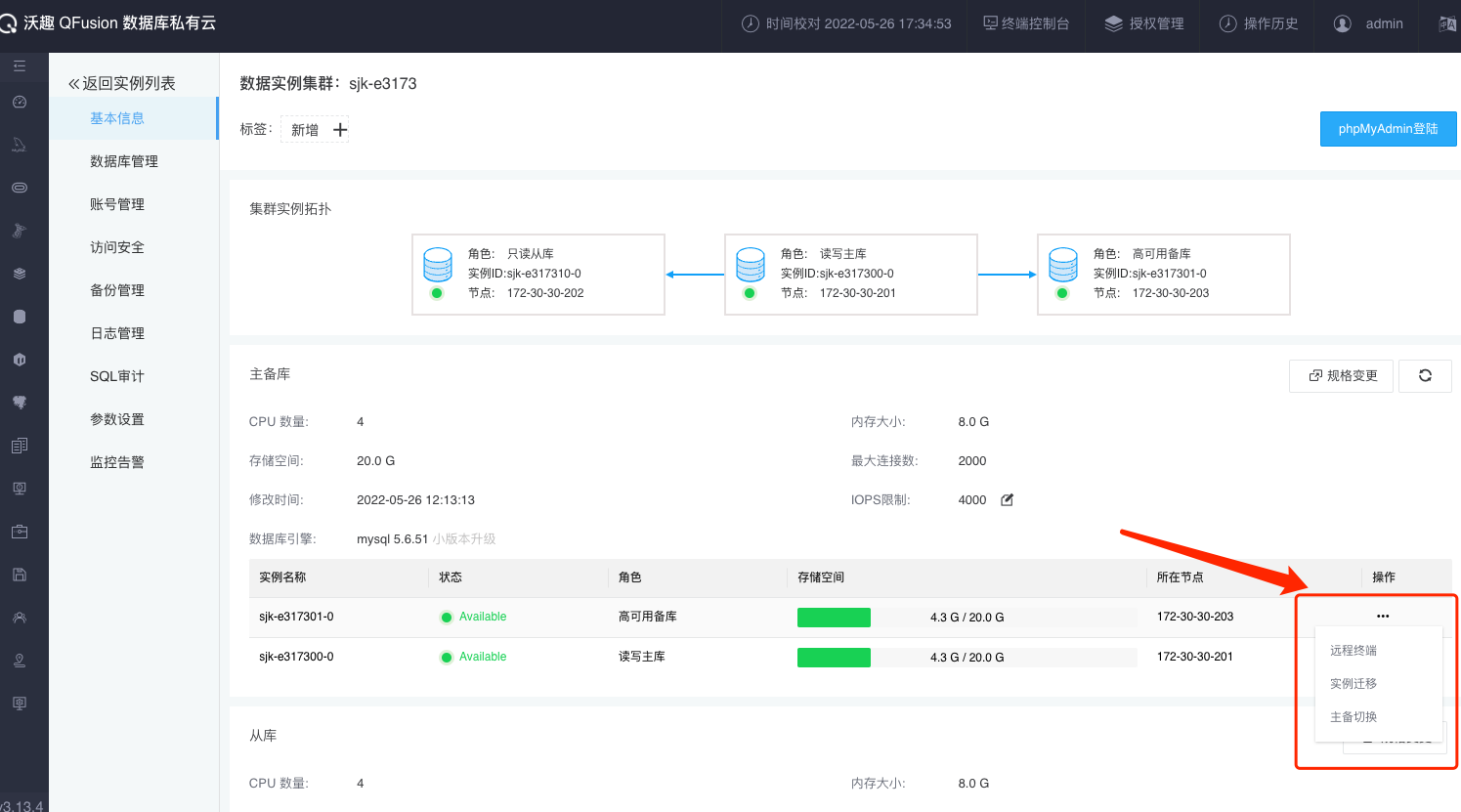
Task: Click Available status of sjk-e317301-0
Action: (x=474, y=617)
